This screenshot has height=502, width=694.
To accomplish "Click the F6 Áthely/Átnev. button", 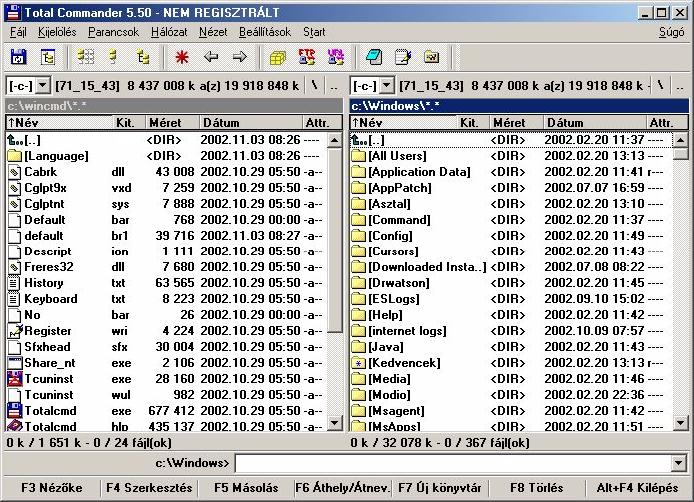I will pos(343,488).
